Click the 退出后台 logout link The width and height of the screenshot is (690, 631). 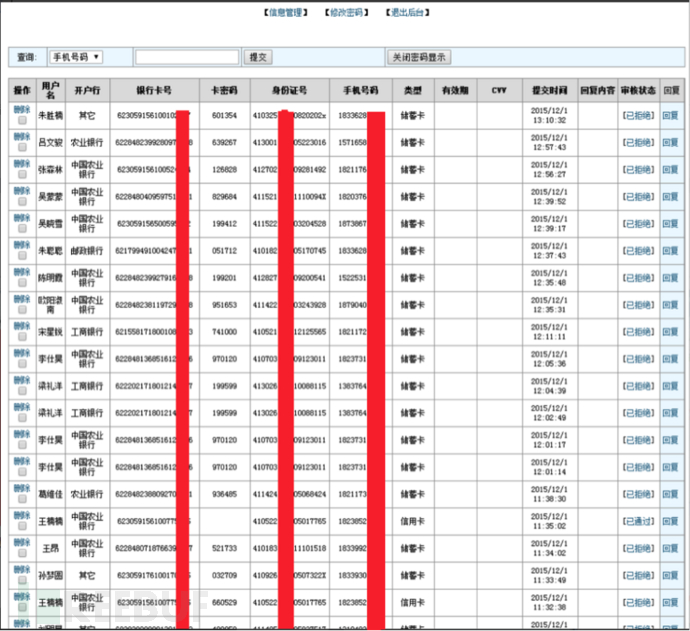[x=407, y=13]
